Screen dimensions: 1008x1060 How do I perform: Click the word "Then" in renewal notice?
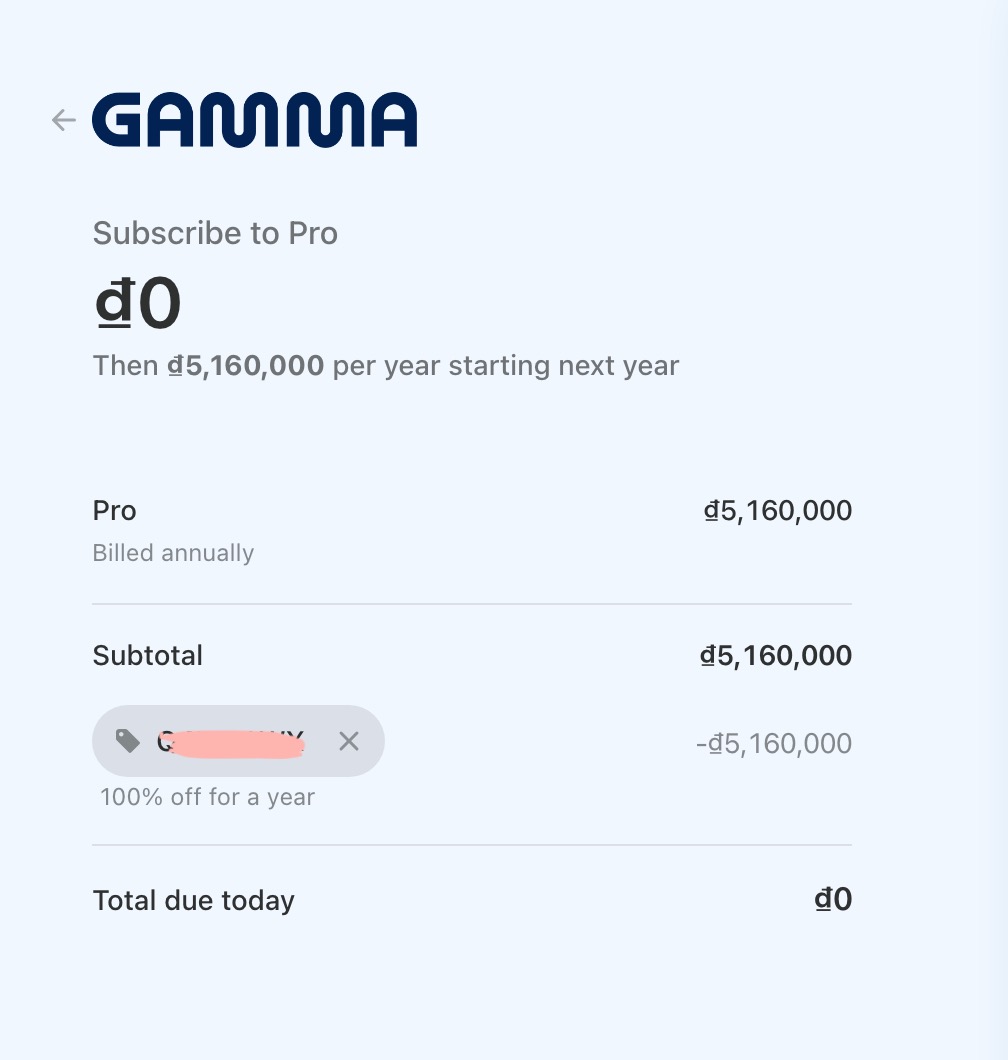click(x=125, y=366)
